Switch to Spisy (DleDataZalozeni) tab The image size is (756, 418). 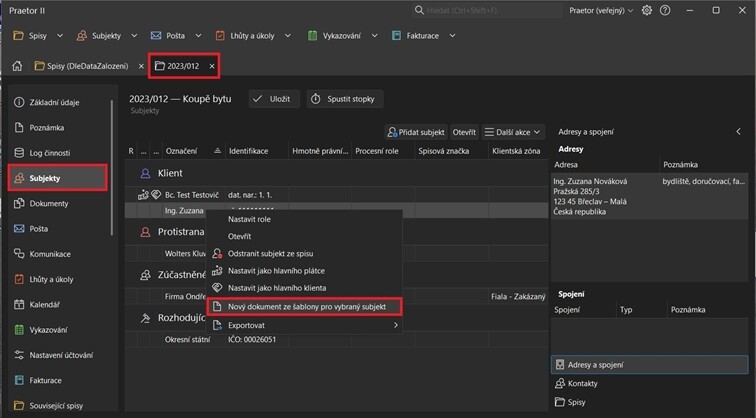87,66
